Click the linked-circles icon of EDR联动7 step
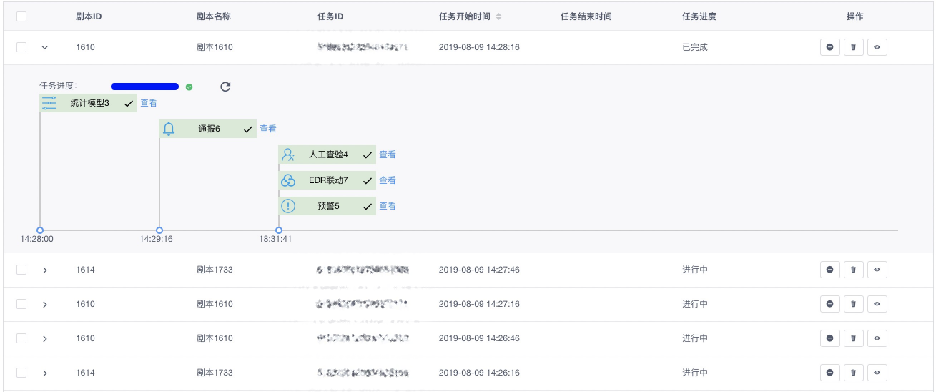 coord(288,180)
